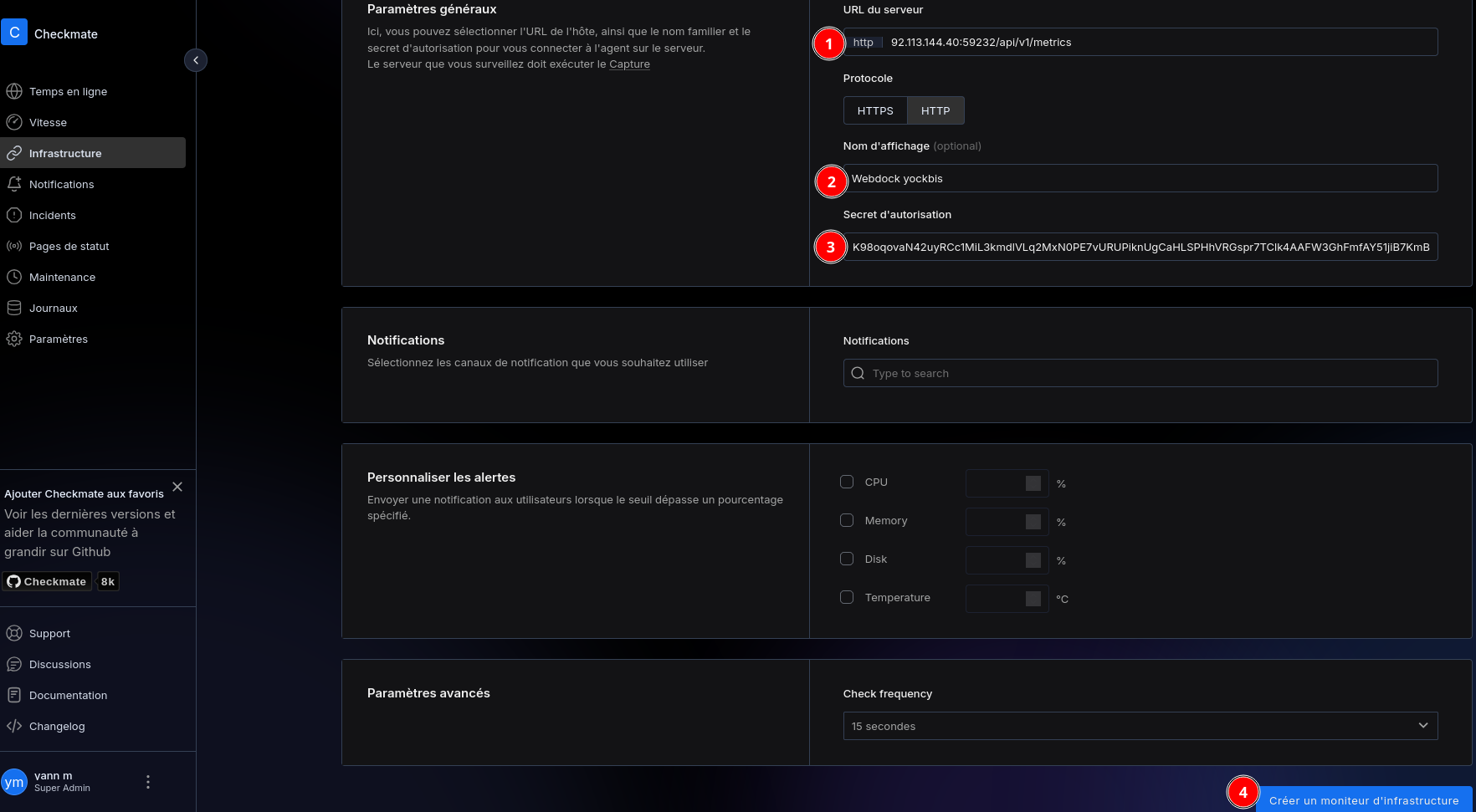The height and width of the screenshot is (812, 1476).
Task: Open the Capture link
Action: point(629,64)
